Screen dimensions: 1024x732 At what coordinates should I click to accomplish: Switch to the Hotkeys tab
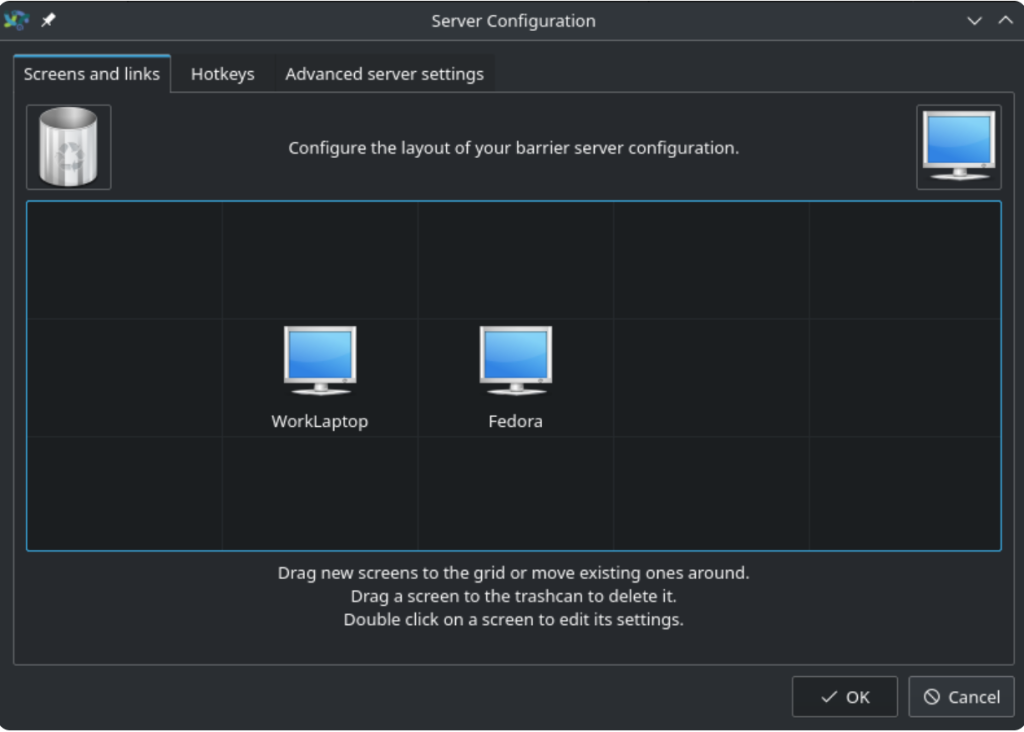click(222, 73)
